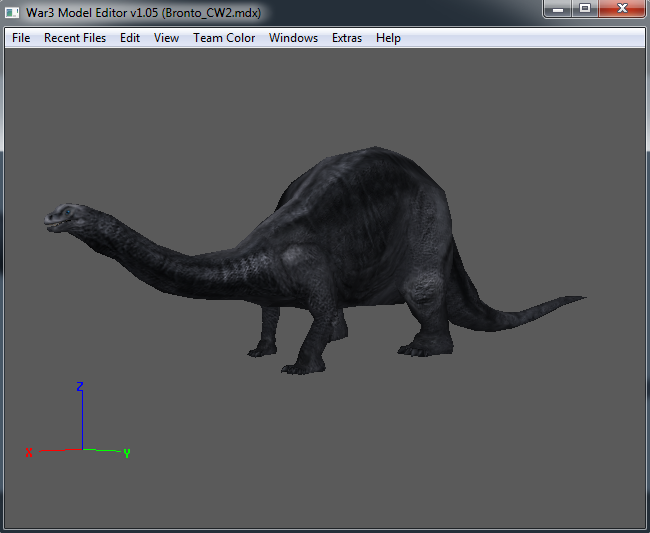Open the Help menu
Screen dimensions: 650x533
tap(388, 38)
